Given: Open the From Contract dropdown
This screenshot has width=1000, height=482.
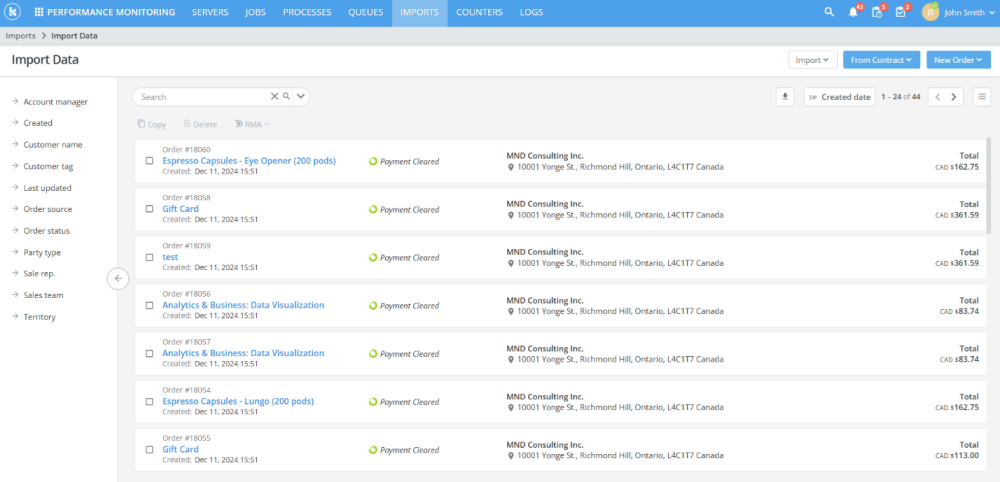Looking at the screenshot, I should [881, 60].
